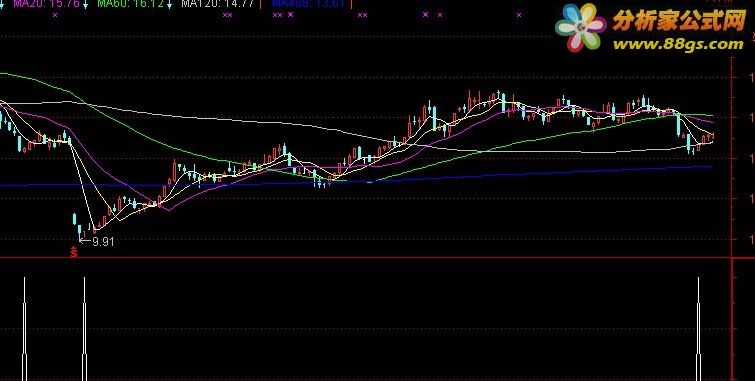Image resolution: width=755 pixels, height=381 pixels.
Task: Click the second white signal bar under S marker
Action: tap(84, 329)
